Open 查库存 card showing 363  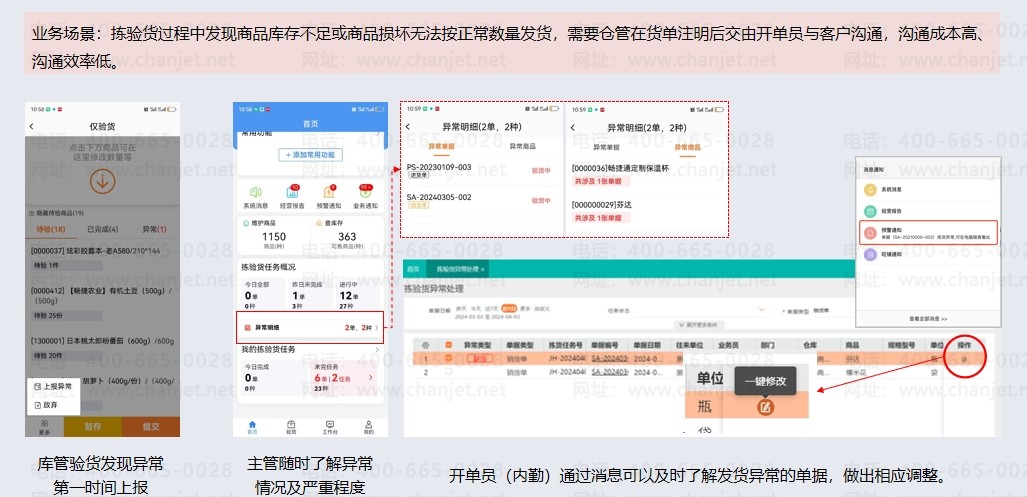point(347,234)
